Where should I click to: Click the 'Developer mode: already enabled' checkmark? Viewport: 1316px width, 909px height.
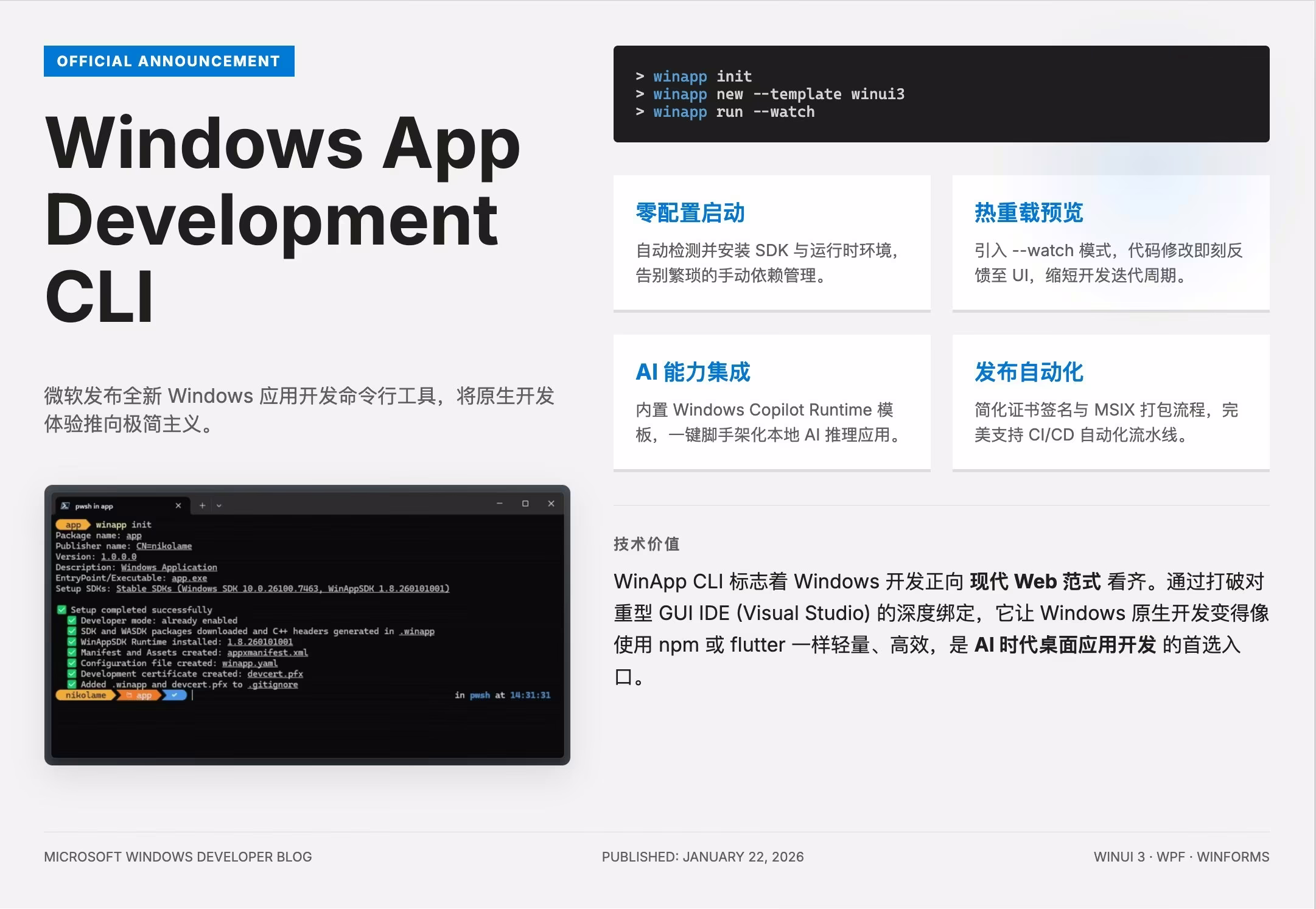click(72, 620)
